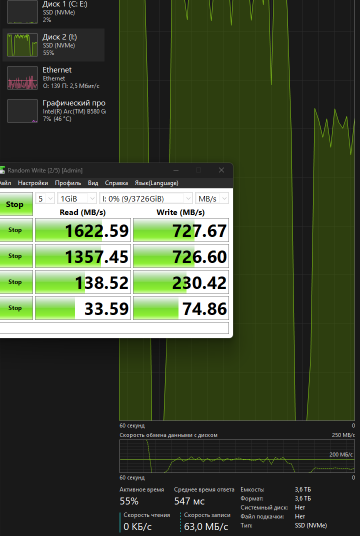Click the Среднее время ответа label
This screenshot has height=536, width=360.
point(204,490)
